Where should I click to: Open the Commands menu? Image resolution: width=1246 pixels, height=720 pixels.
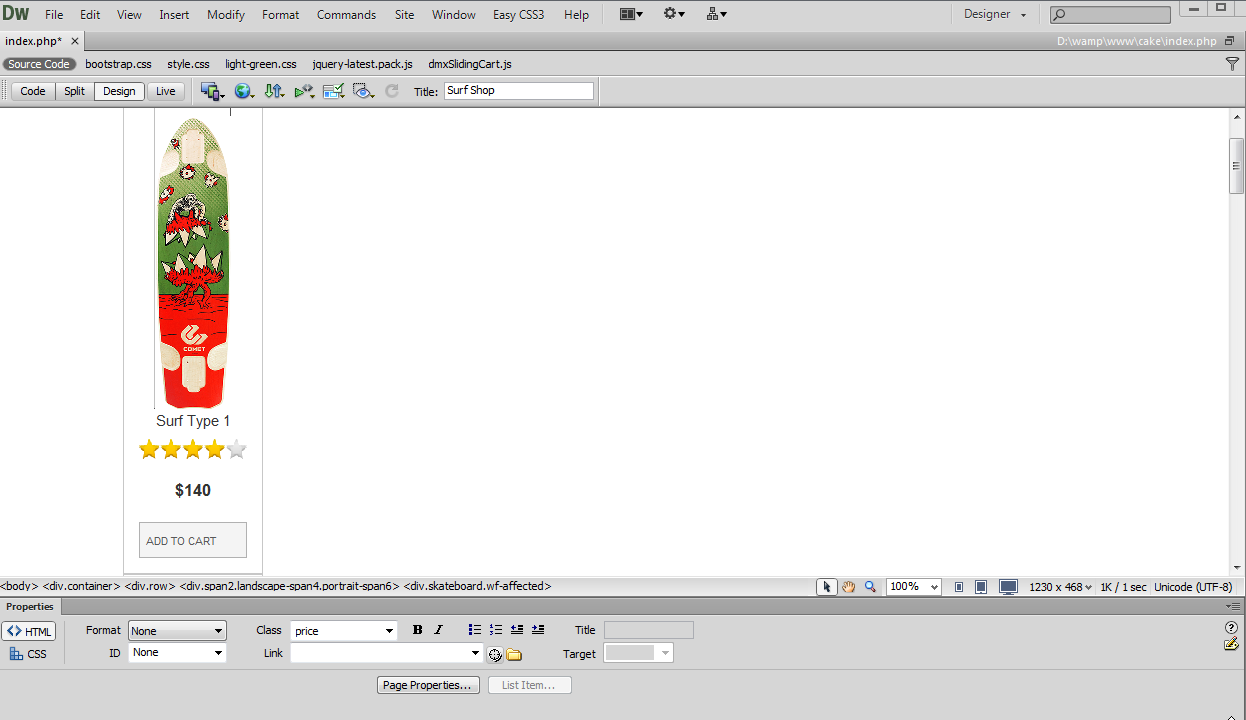tap(346, 15)
